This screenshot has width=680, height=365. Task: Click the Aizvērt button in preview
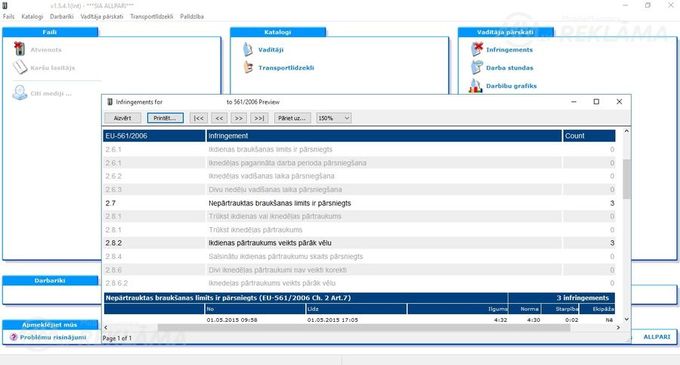point(123,118)
